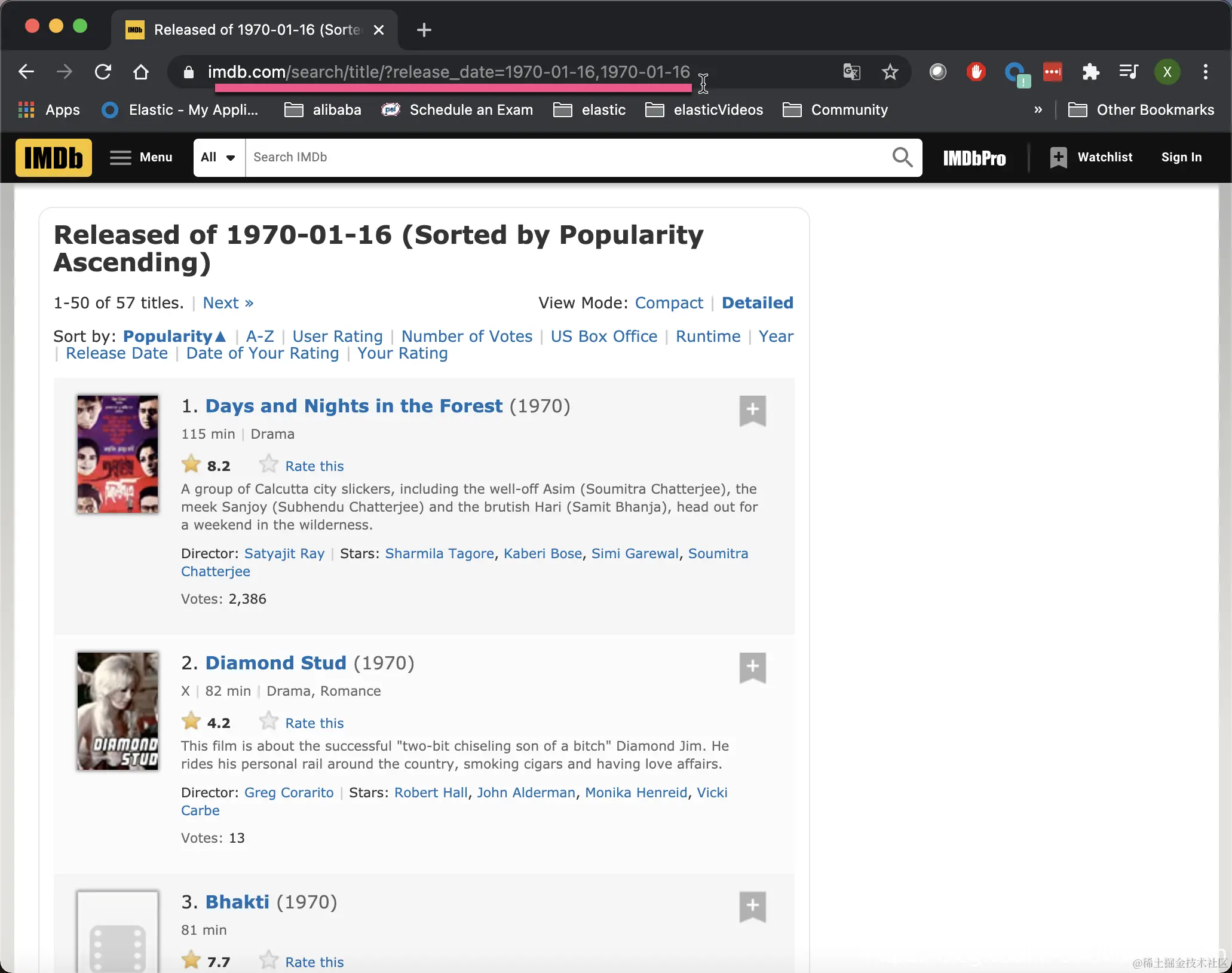Toggle Popularity sort direction

pyautogui.click(x=174, y=336)
